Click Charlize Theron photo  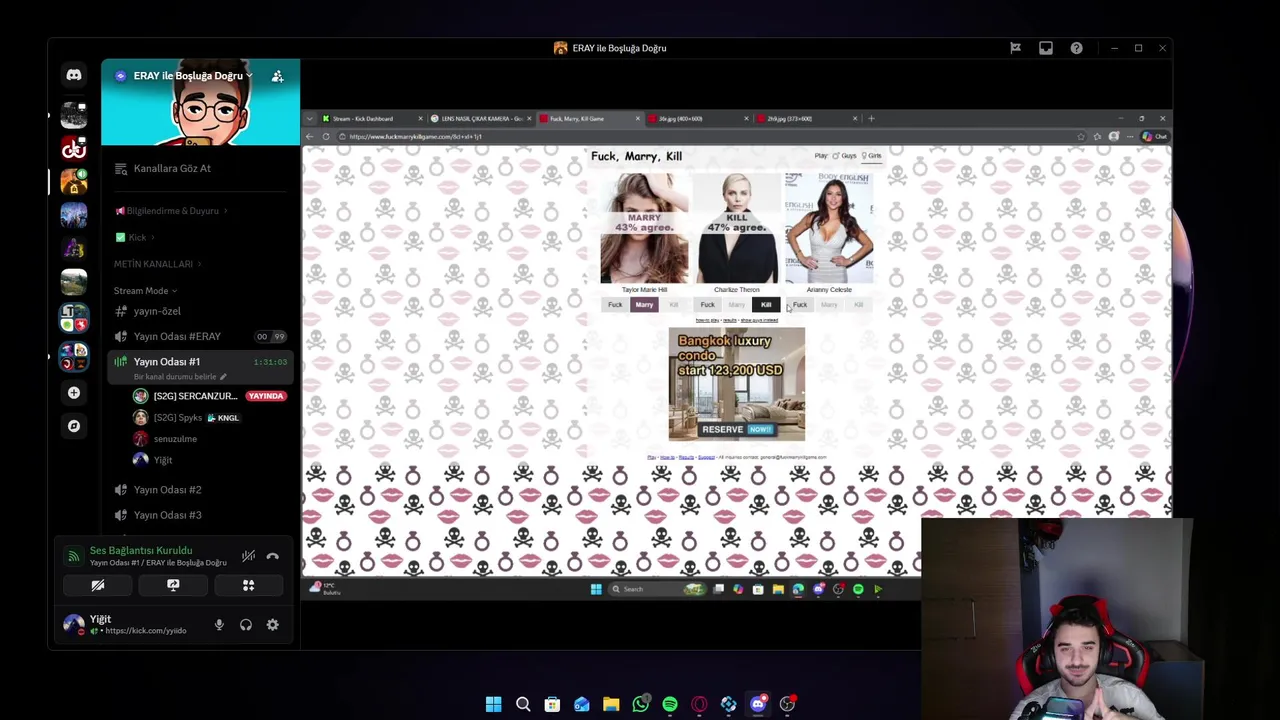click(x=737, y=228)
